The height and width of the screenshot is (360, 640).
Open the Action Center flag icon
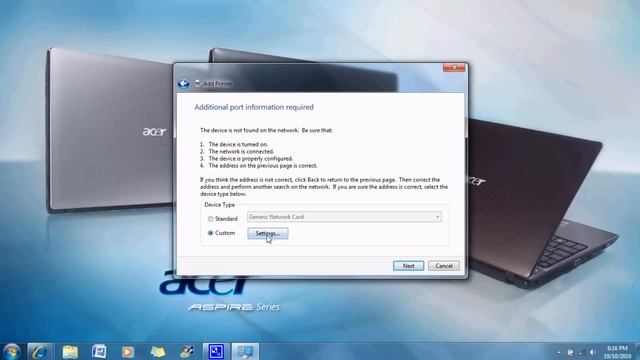[x=570, y=352]
